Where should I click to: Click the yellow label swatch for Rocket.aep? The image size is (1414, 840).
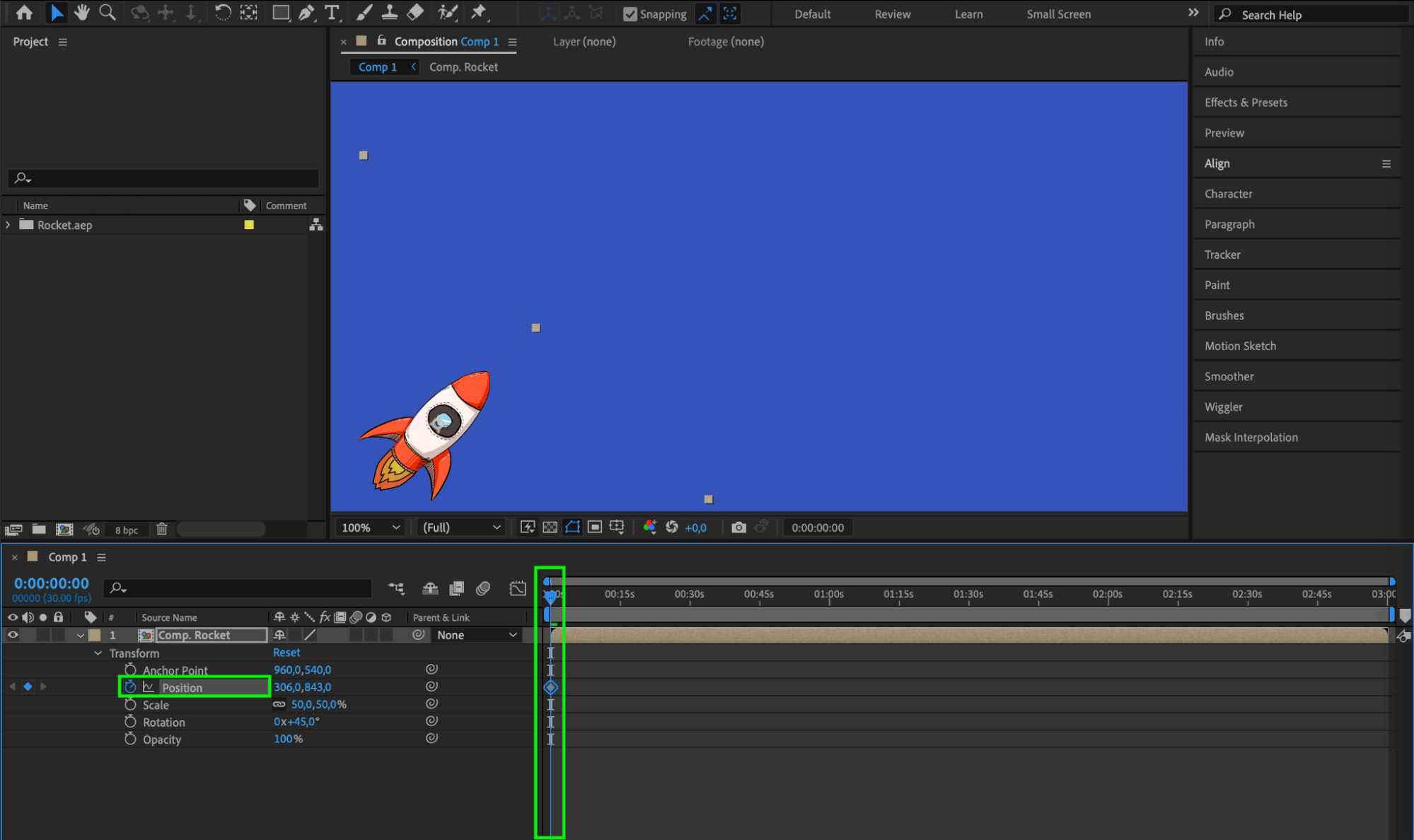tap(249, 225)
